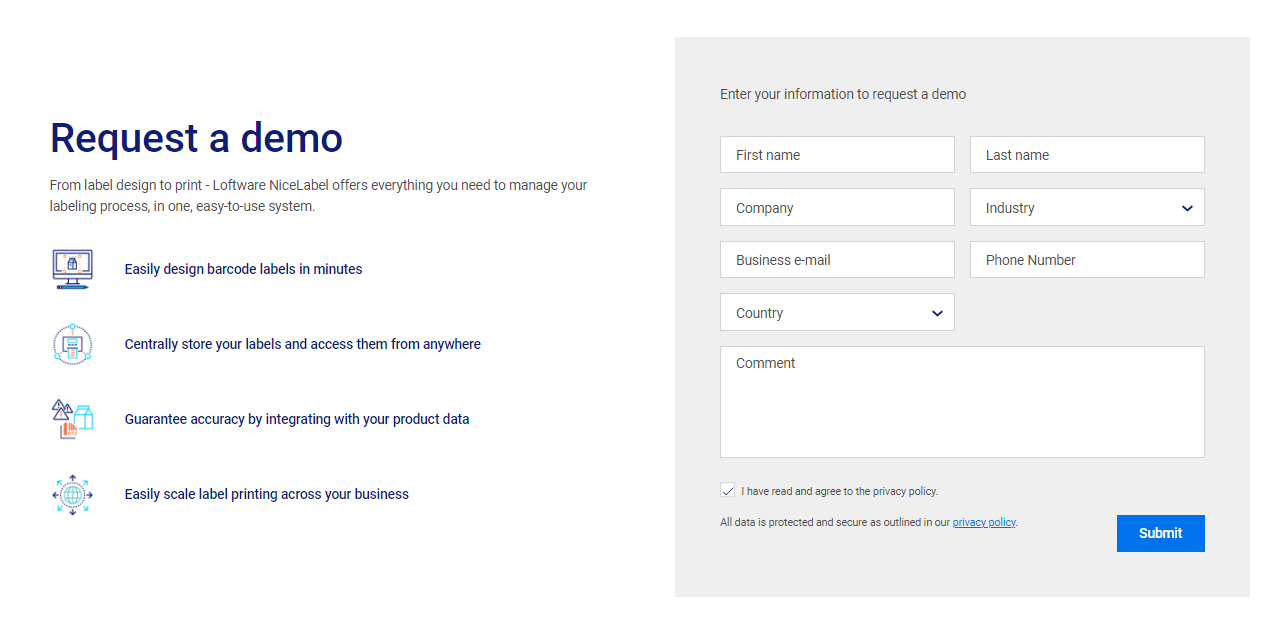Open the Industry dropdown
The height and width of the screenshot is (629, 1285).
[1087, 208]
